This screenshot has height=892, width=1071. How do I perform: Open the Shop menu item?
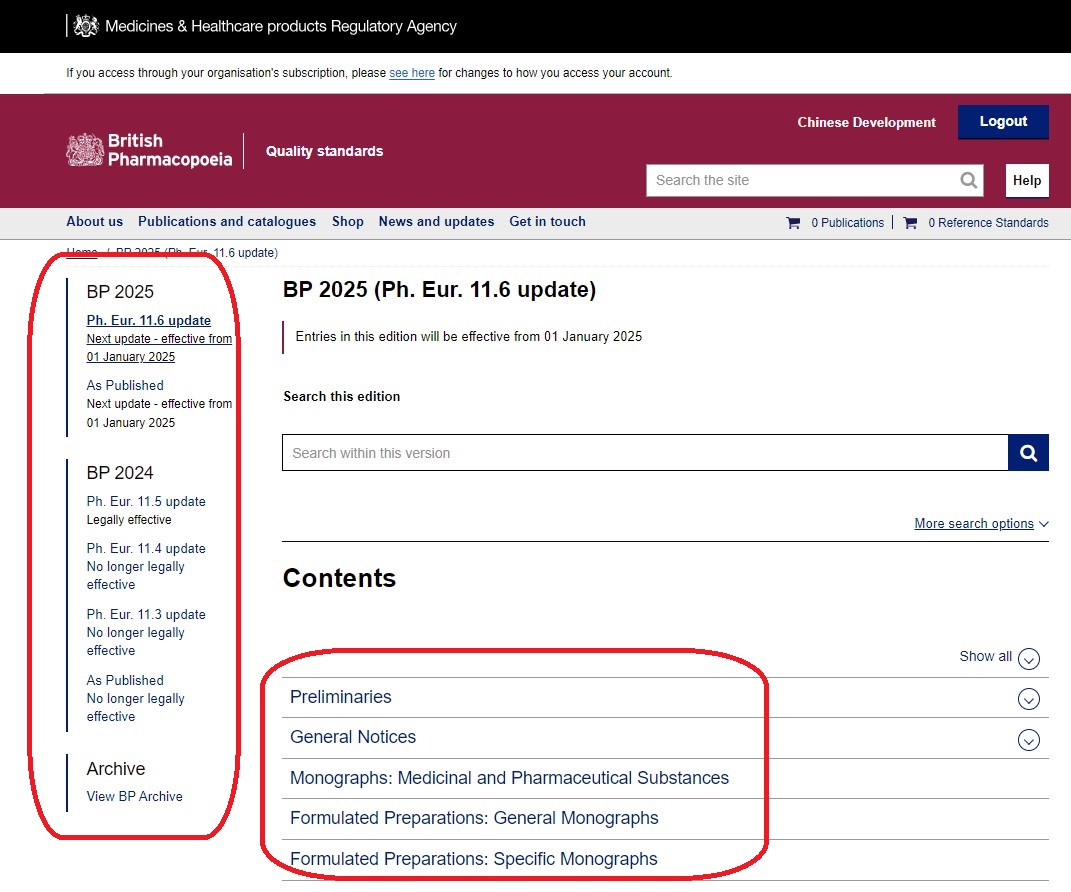(348, 221)
